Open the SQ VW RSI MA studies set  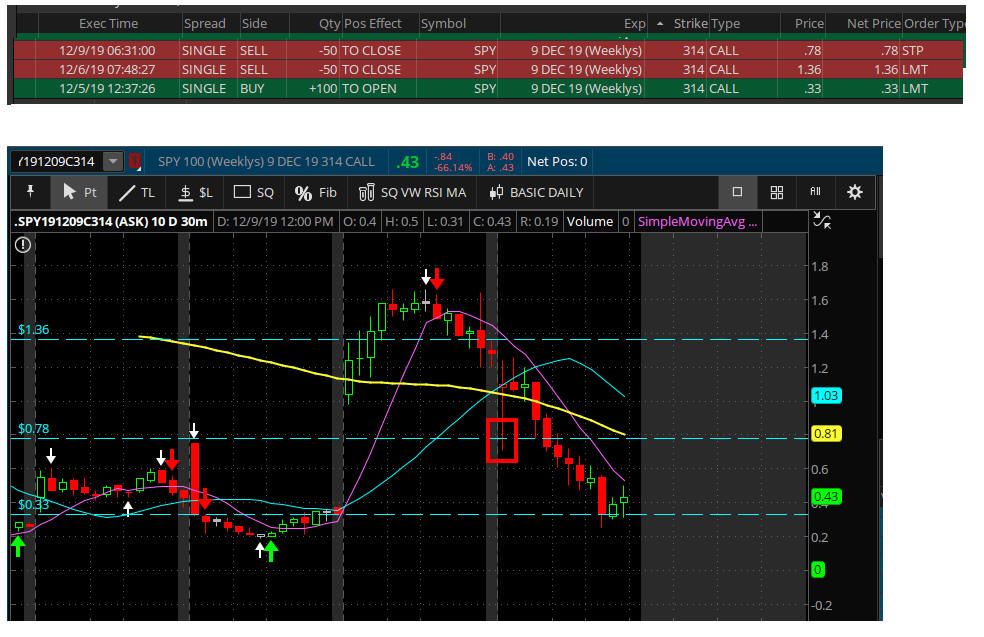[x=412, y=192]
